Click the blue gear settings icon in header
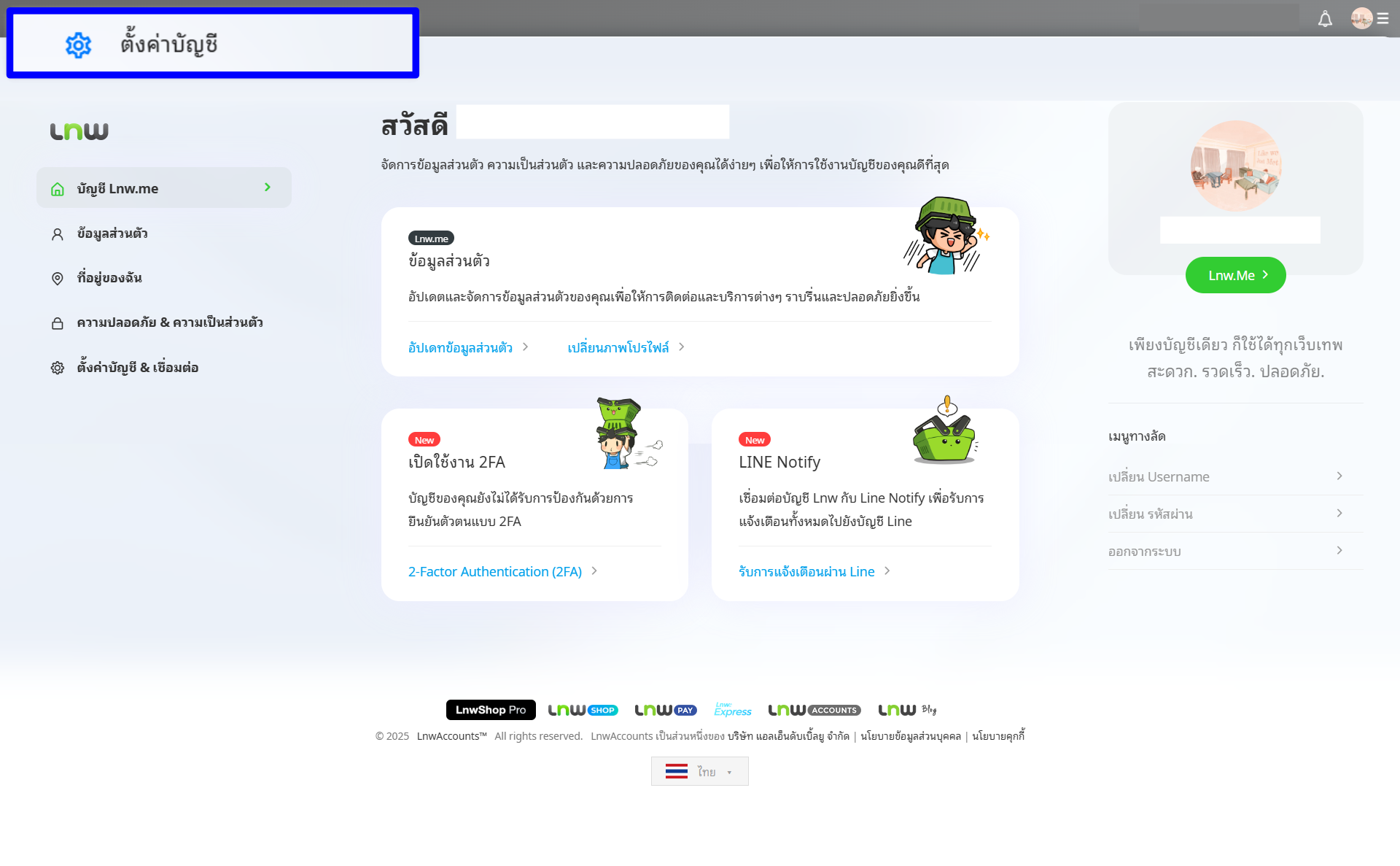 click(x=78, y=45)
